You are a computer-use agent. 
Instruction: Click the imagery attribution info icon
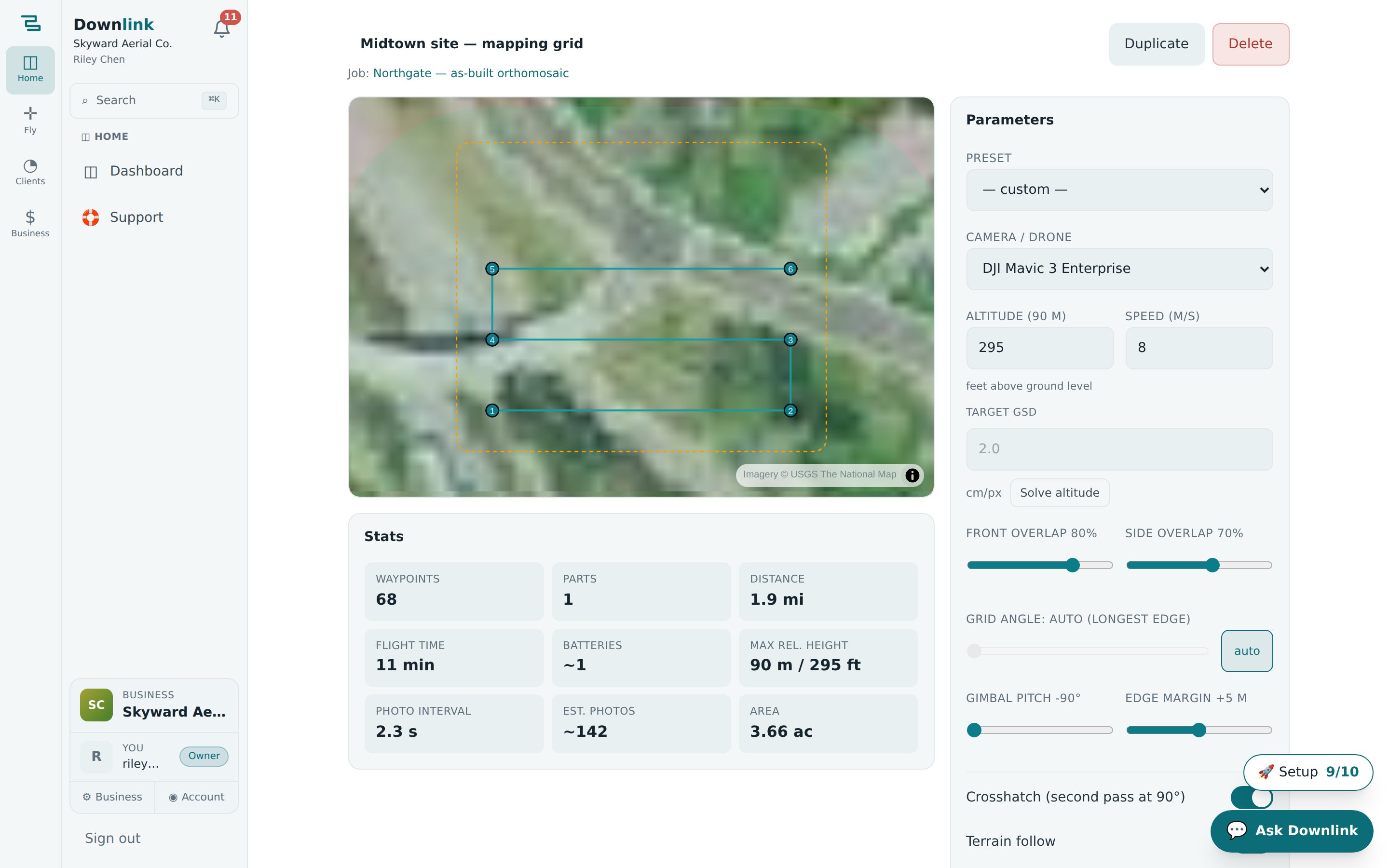point(912,475)
